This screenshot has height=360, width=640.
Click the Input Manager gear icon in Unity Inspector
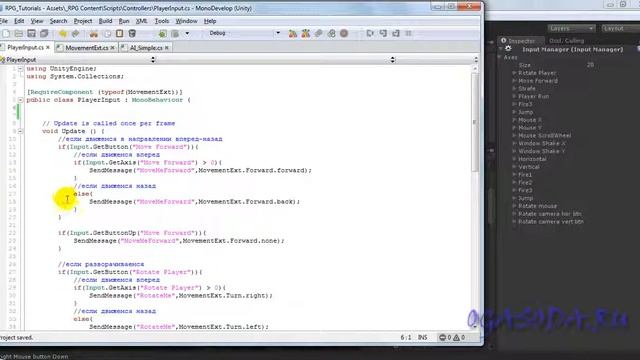(508, 49)
